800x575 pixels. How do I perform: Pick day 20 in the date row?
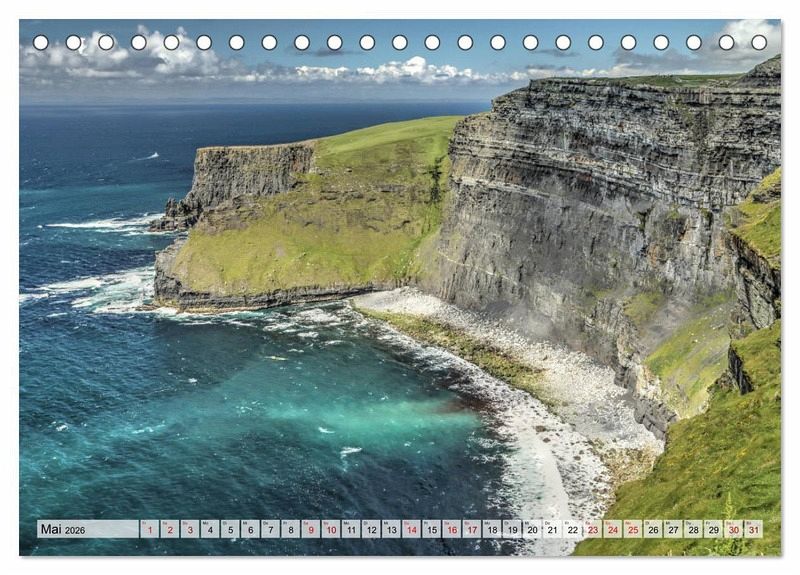tap(532, 530)
